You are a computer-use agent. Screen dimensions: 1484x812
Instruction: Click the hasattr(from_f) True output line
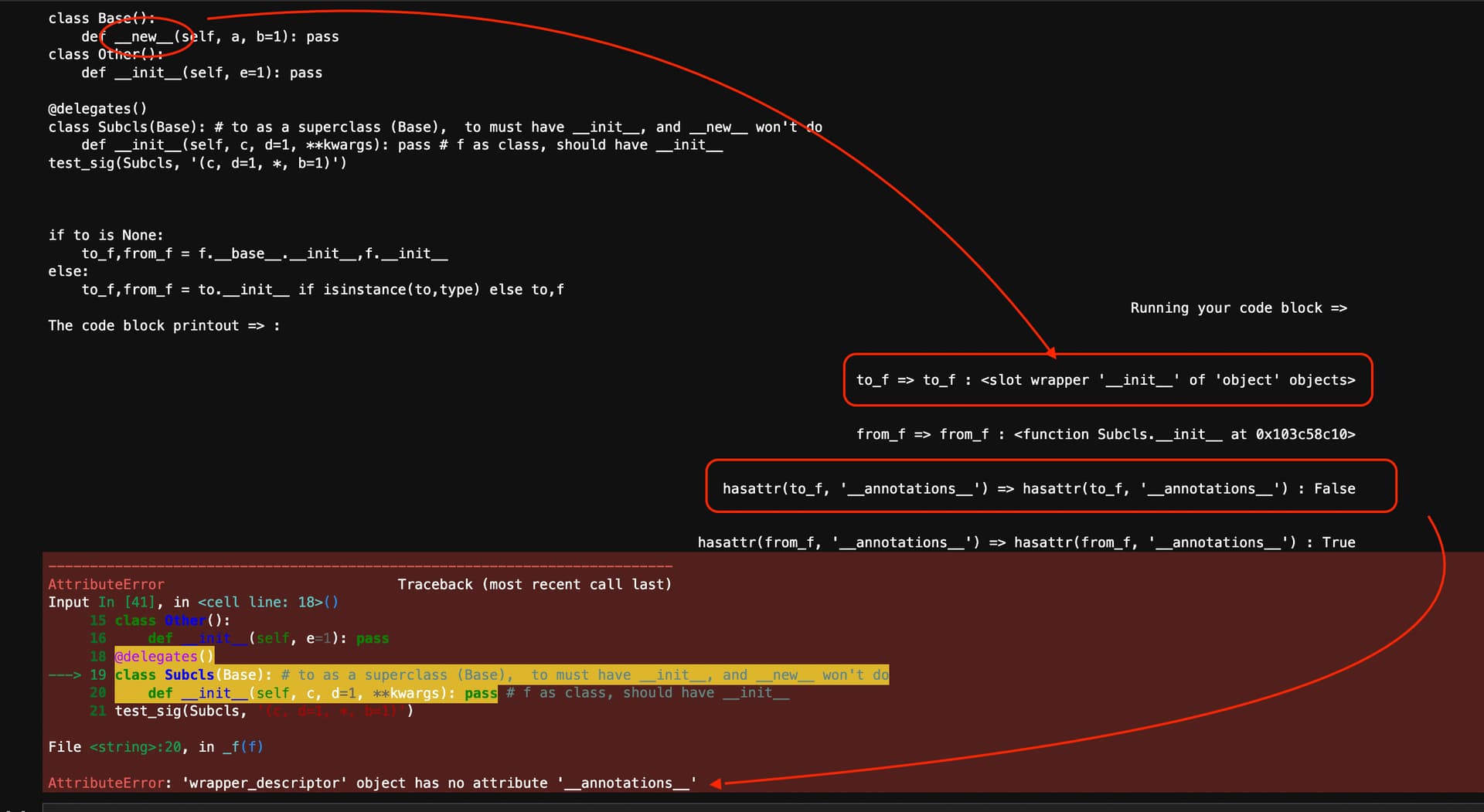[x=1026, y=542]
